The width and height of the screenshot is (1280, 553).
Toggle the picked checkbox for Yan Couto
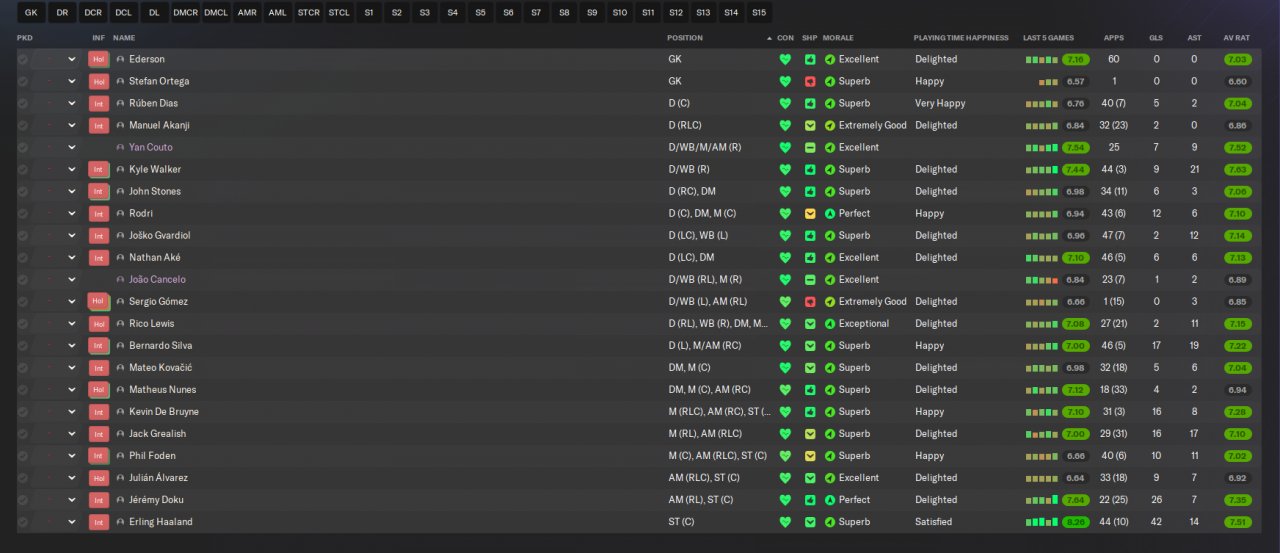[x=23, y=147]
